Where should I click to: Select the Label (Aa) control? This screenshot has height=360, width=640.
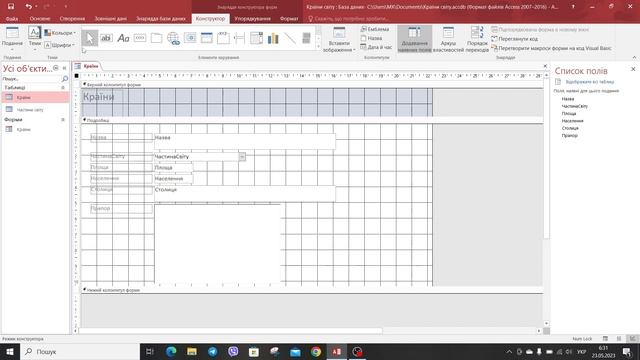click(x=123, y=38)
